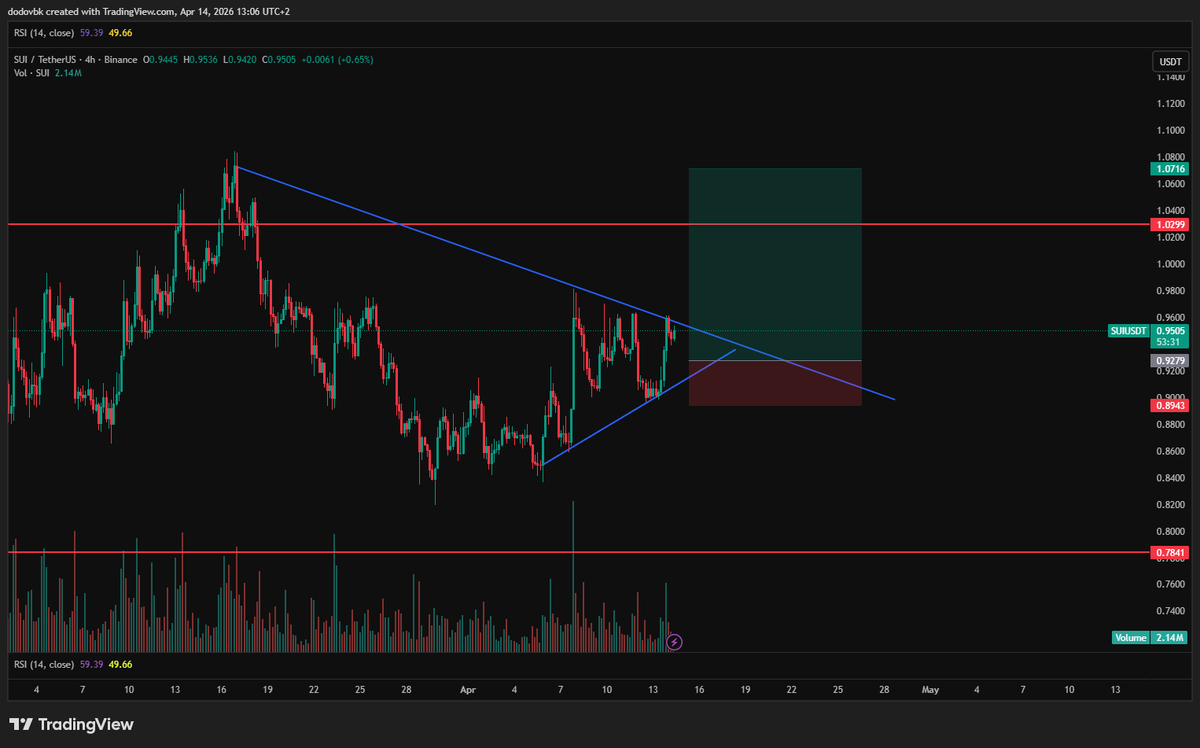This screenshot has height=748, width=1200.
Task: Click the SUI / TetherUS symbol legend
Action: 75,60
